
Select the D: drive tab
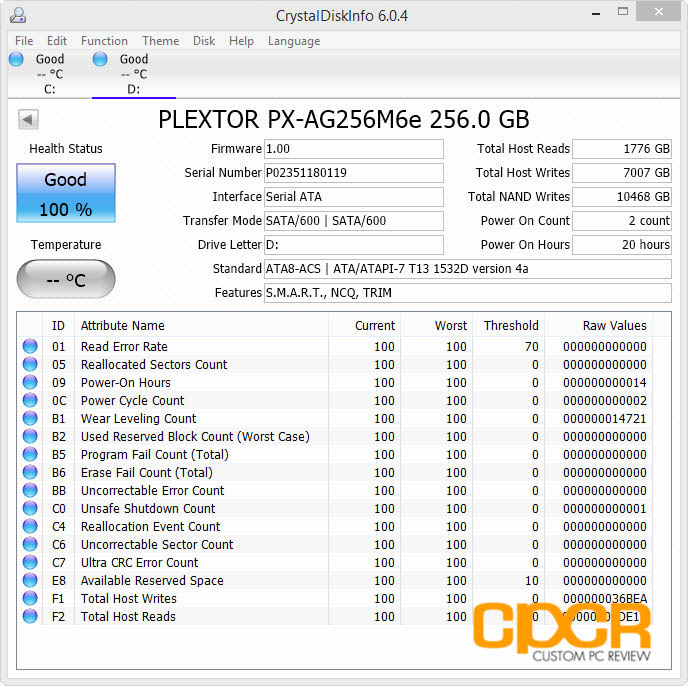click(134, 74)
